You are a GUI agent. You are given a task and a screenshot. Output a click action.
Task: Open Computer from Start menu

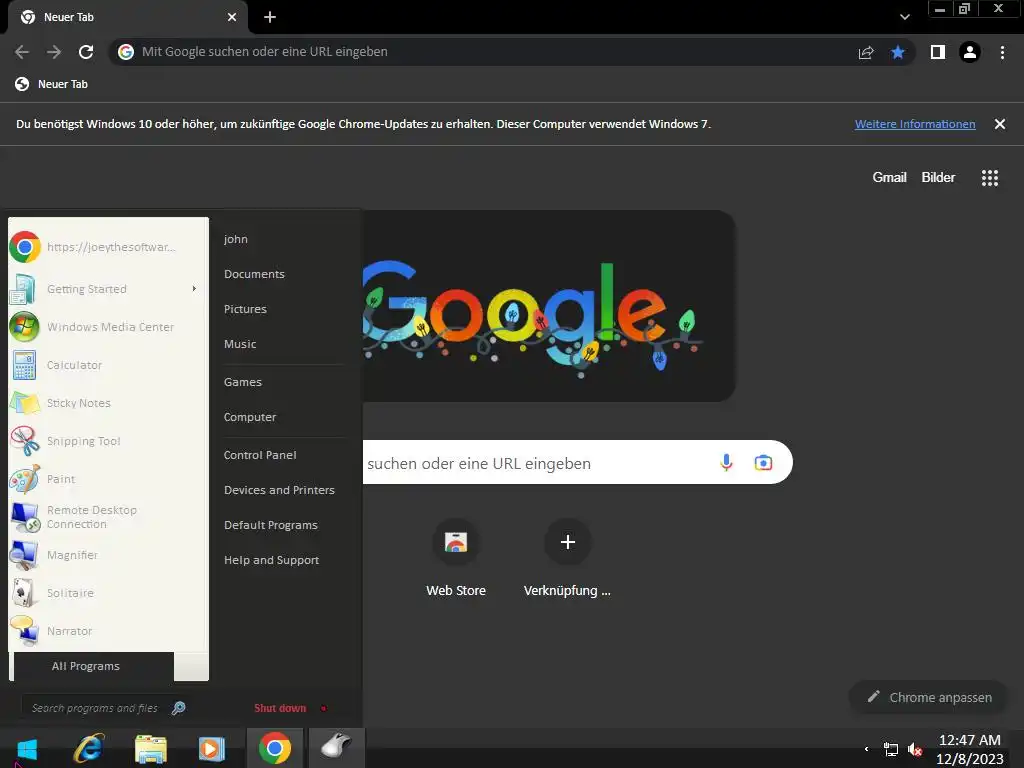pyautogui.click(x=249, y=417)
